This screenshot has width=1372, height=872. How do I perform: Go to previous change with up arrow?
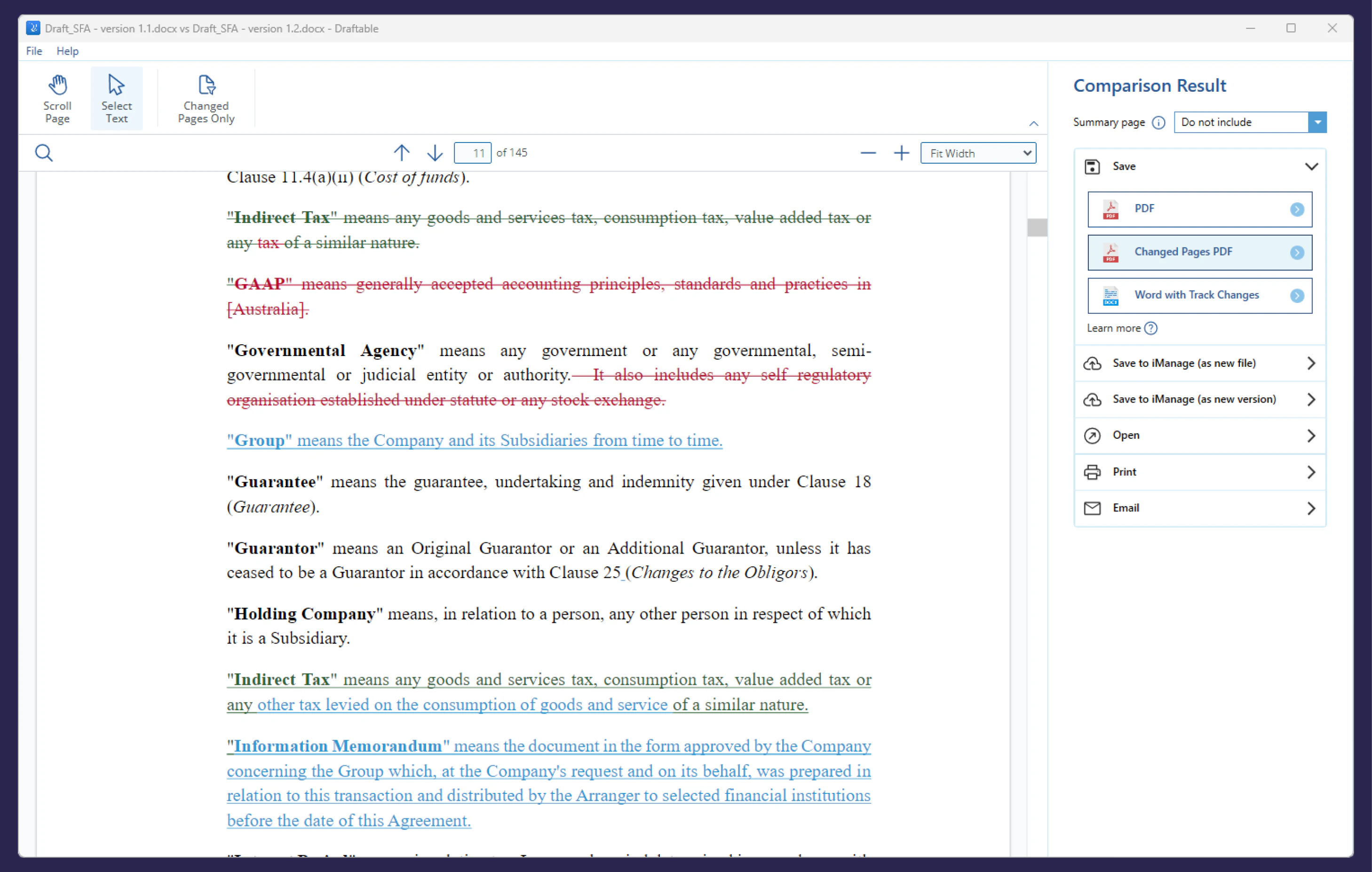click(402, 153)
